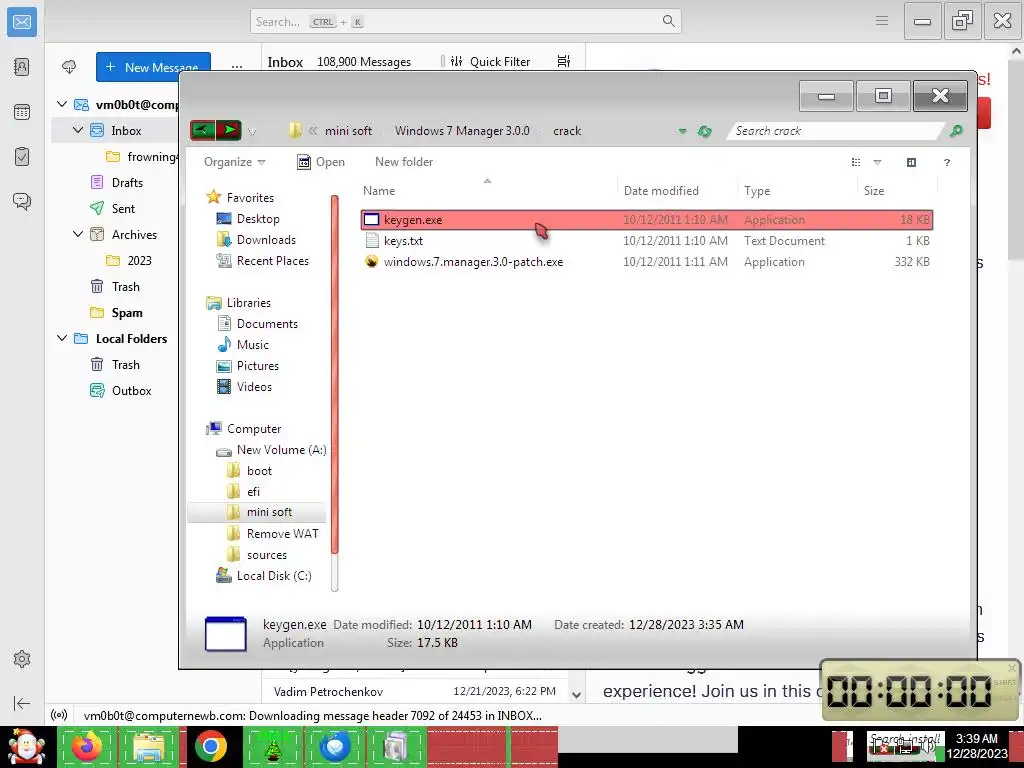Image resolution: width=1024 pixels, height=768 pixels.
Task: Click 'Windows 7 Manager 3.0.0' breadcrumb
Action: pyautogui.click(x=462, y=131)
